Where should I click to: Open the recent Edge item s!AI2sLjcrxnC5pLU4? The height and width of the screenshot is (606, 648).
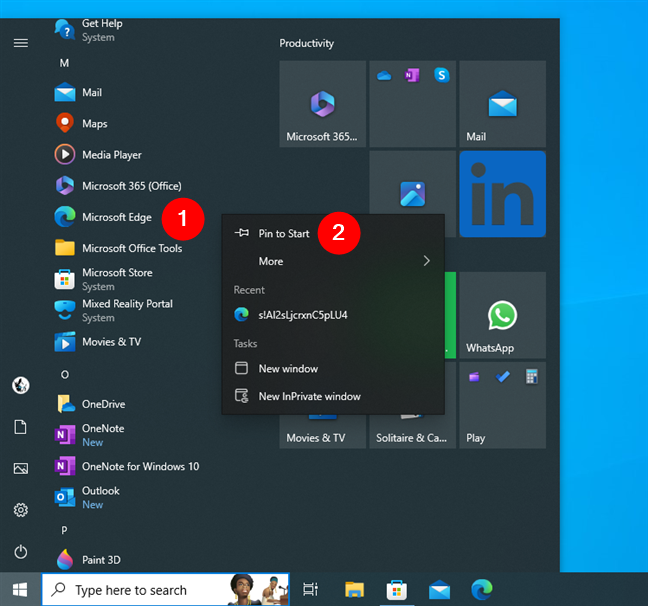click(302, 314)
